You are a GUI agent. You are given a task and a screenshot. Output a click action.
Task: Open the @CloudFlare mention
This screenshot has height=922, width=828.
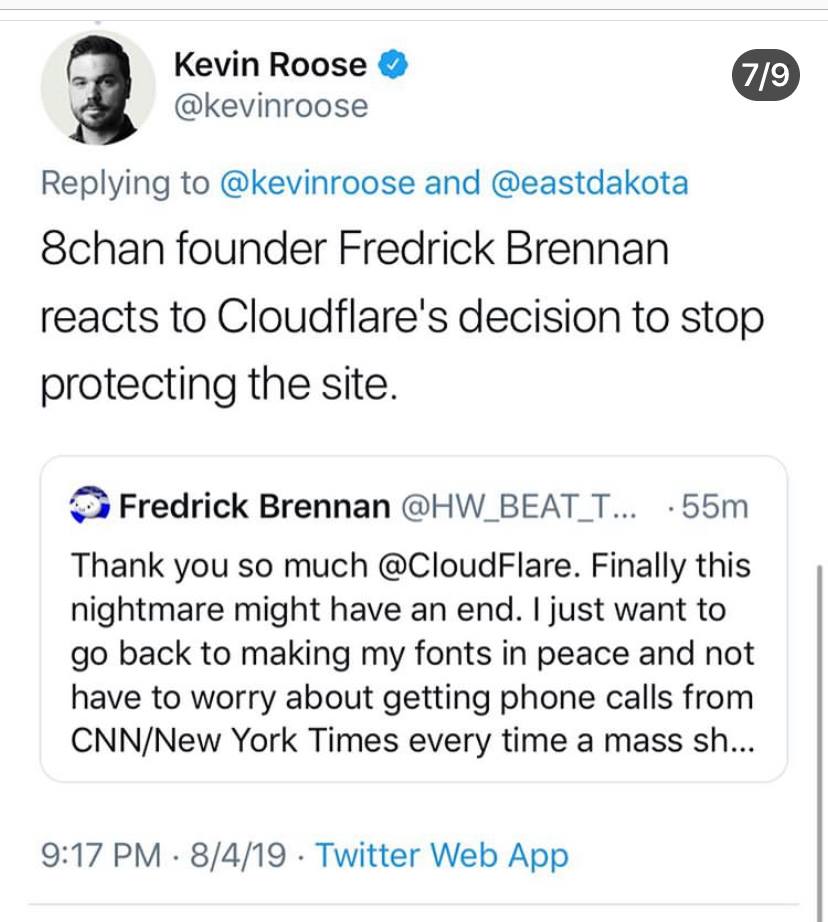coord(478,567)
